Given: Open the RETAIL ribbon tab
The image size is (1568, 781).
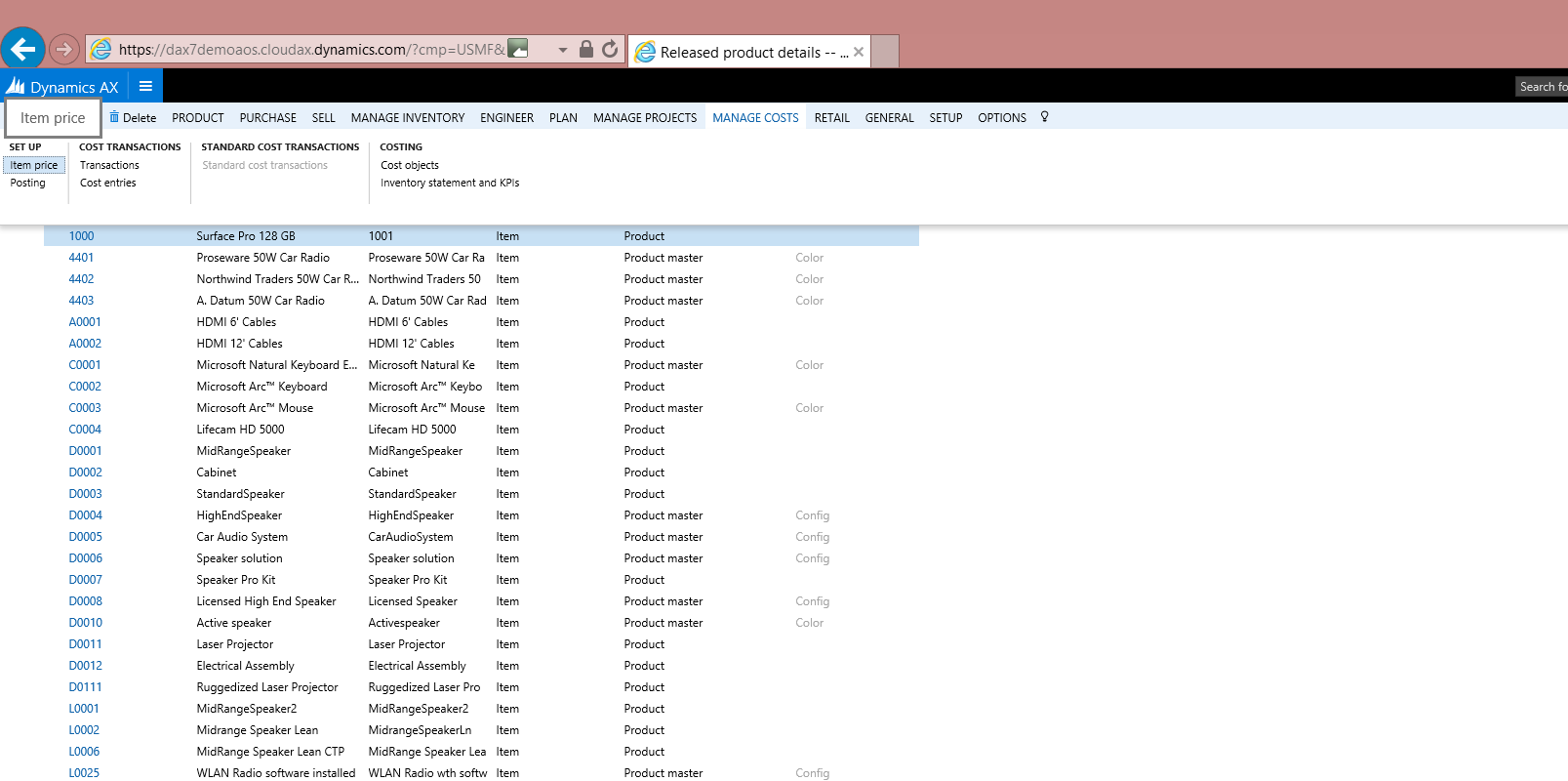Looking at the screenshot, I should click(x=831, y=118).
